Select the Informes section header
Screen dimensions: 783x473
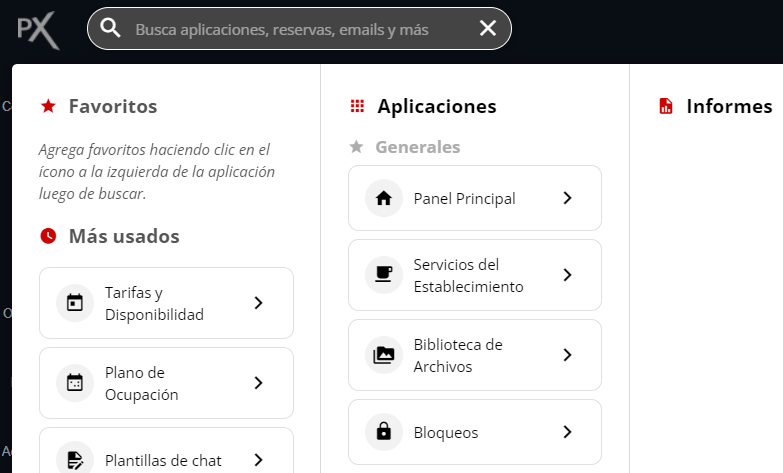[x=728, y=106]
